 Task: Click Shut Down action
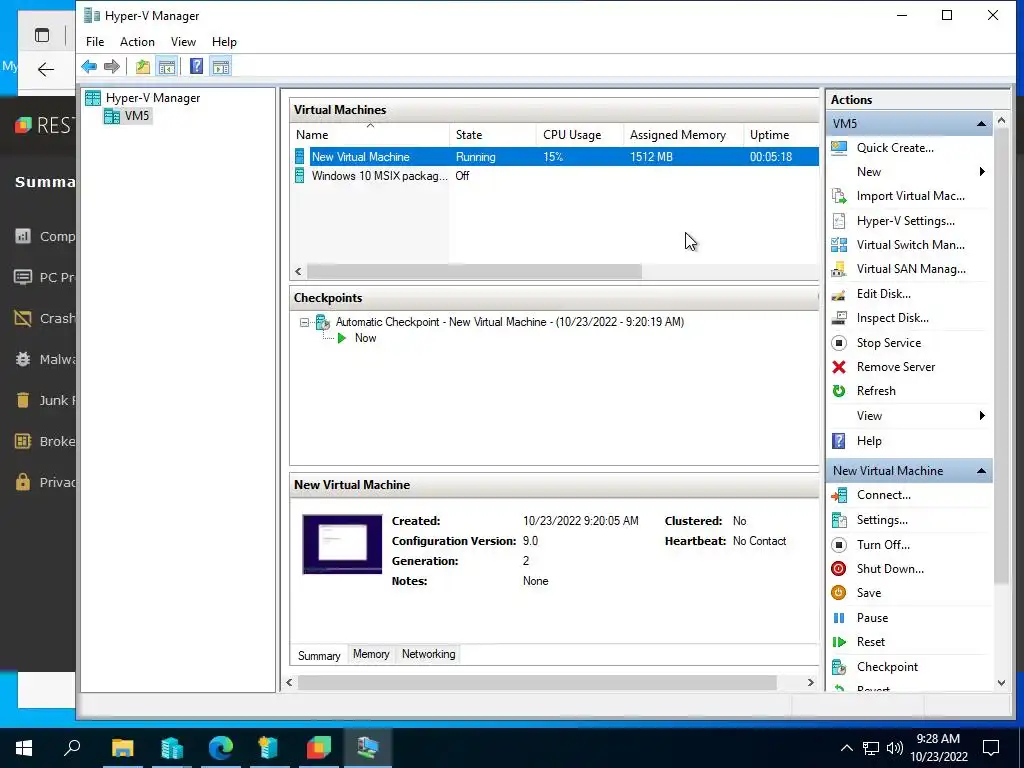(x=890, y=569)
